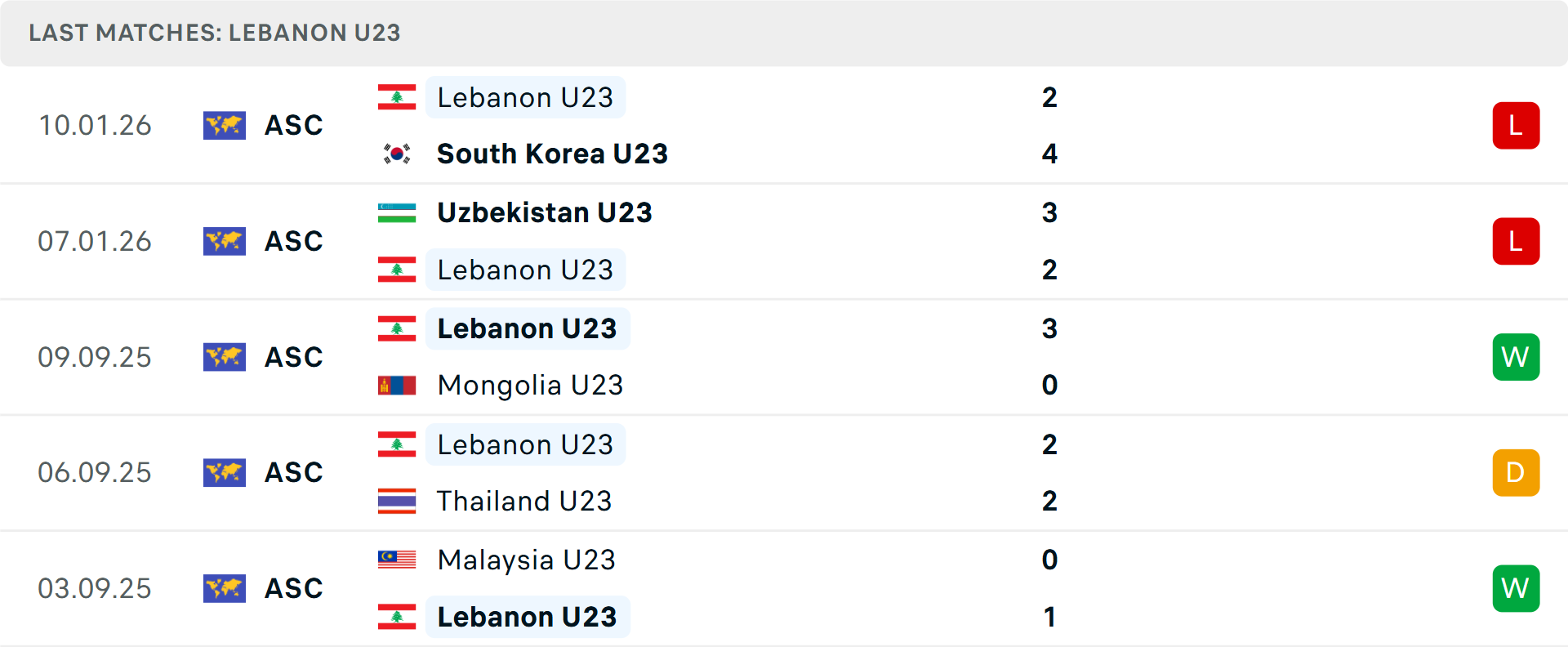This screenshot has height=647, width=1568.
Task: Open the Uzbekistan U23 team link
Action: click(x=545, y=212)
